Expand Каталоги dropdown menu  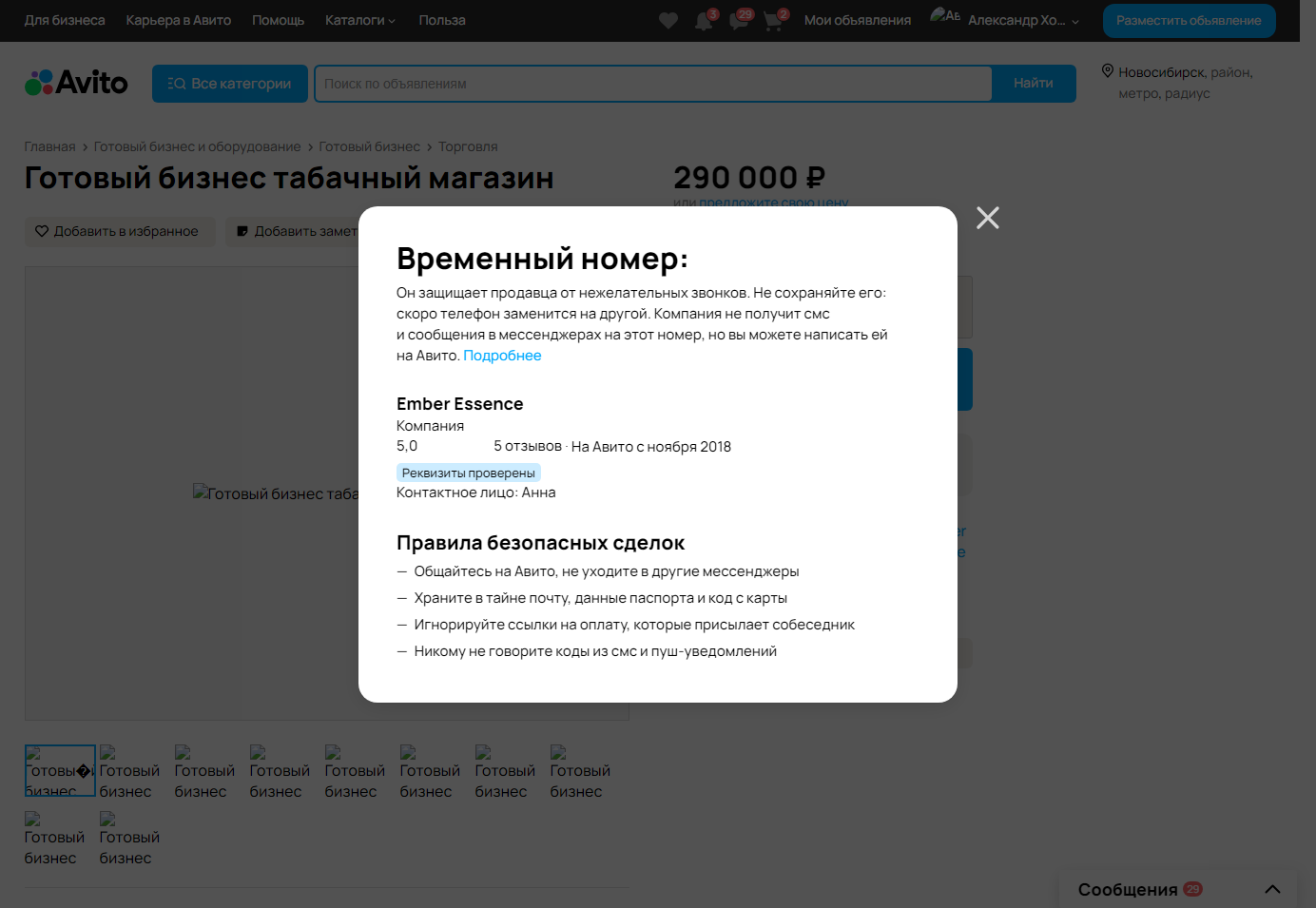pos(359,20)
